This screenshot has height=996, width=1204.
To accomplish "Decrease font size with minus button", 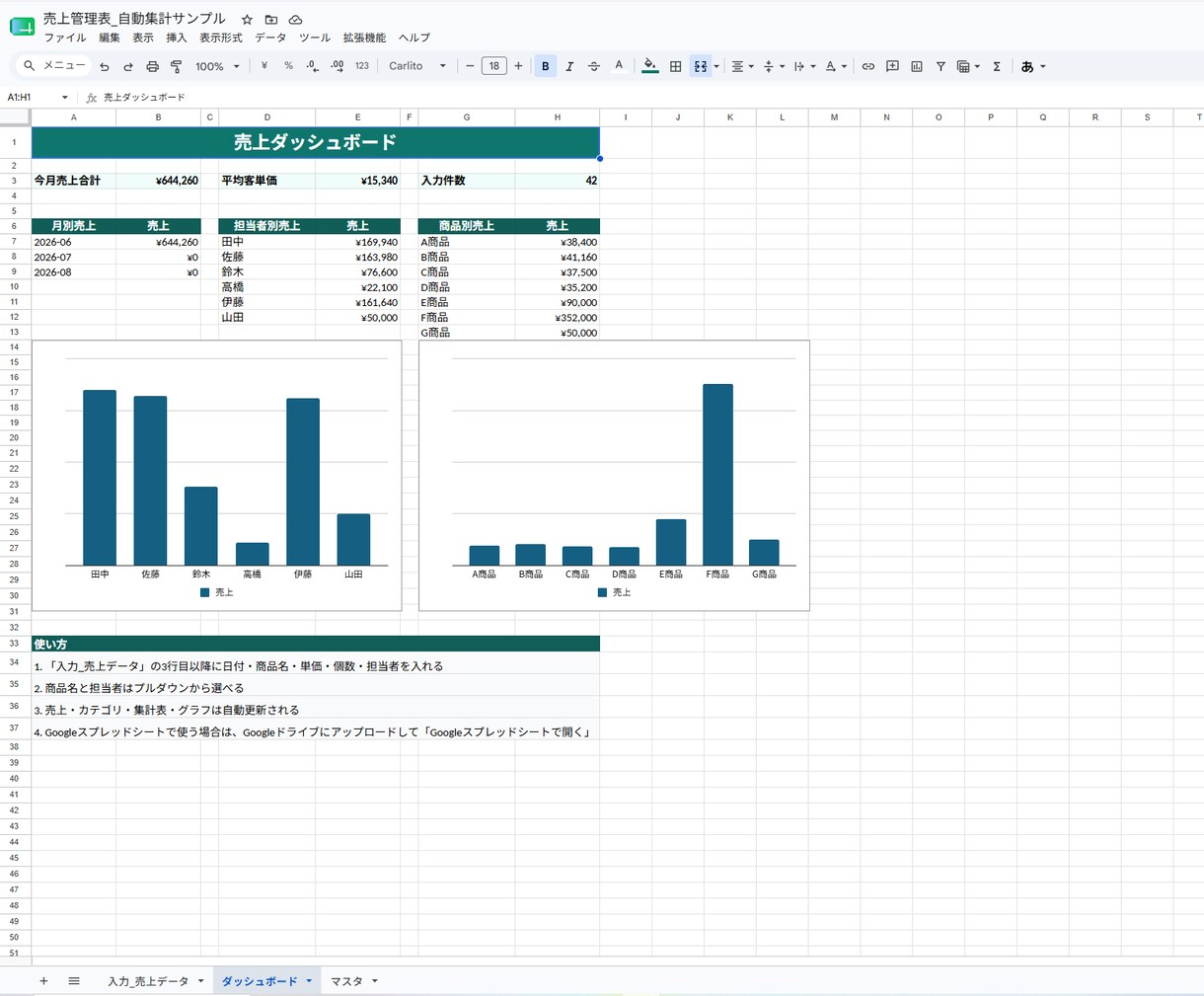I will (470, 66).
